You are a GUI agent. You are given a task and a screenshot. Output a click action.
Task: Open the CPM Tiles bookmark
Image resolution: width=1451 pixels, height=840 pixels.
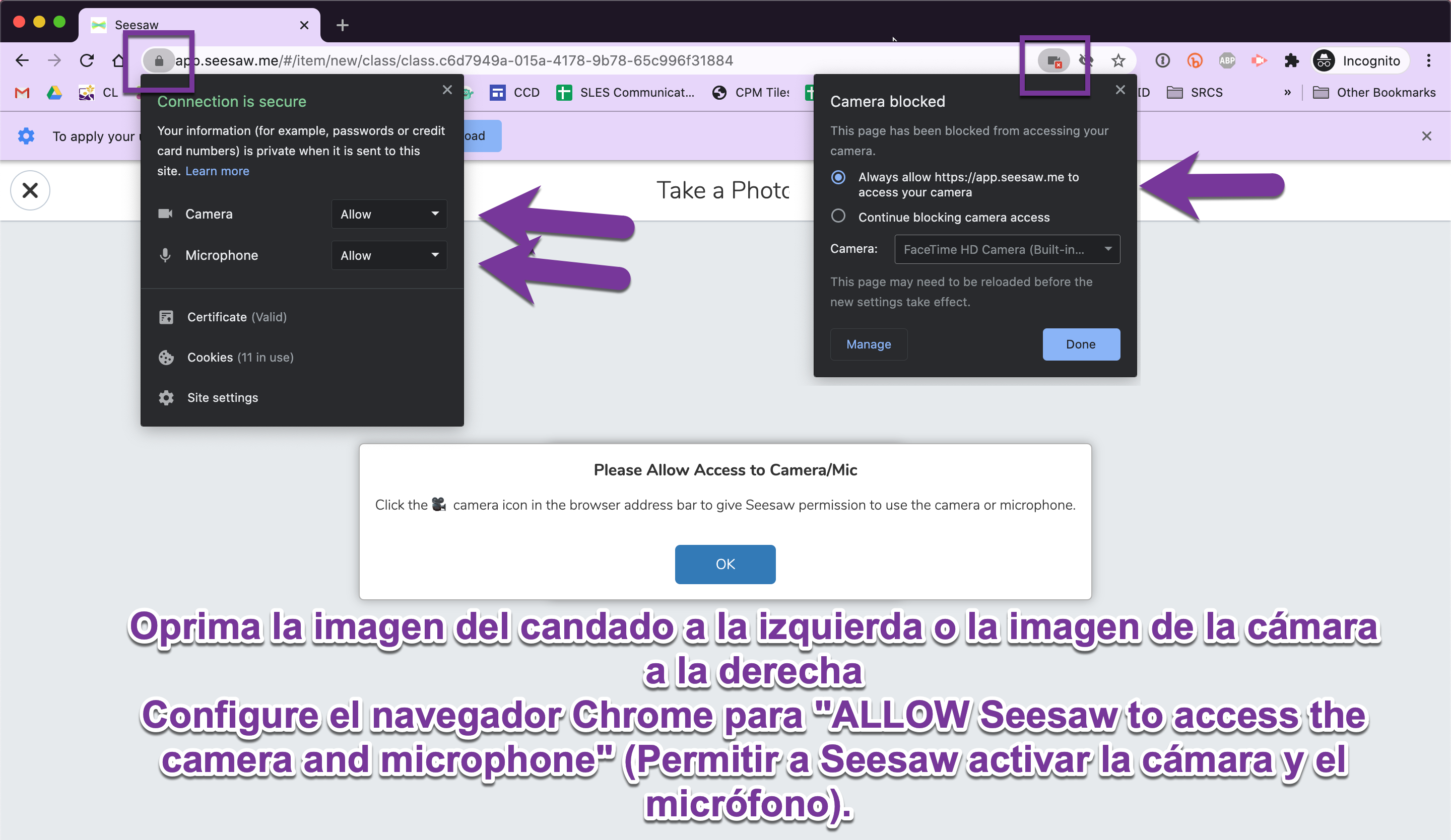coord(750,93)
